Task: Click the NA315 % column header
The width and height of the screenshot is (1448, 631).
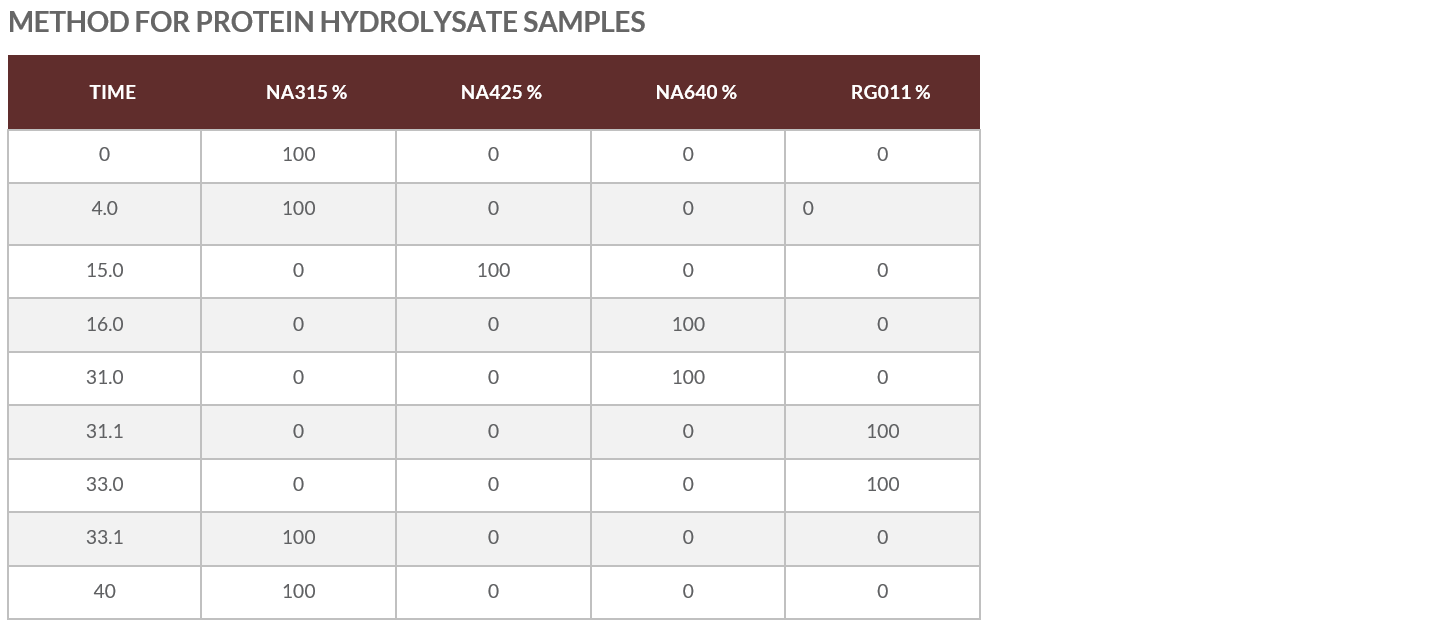Action: (306, 92)
